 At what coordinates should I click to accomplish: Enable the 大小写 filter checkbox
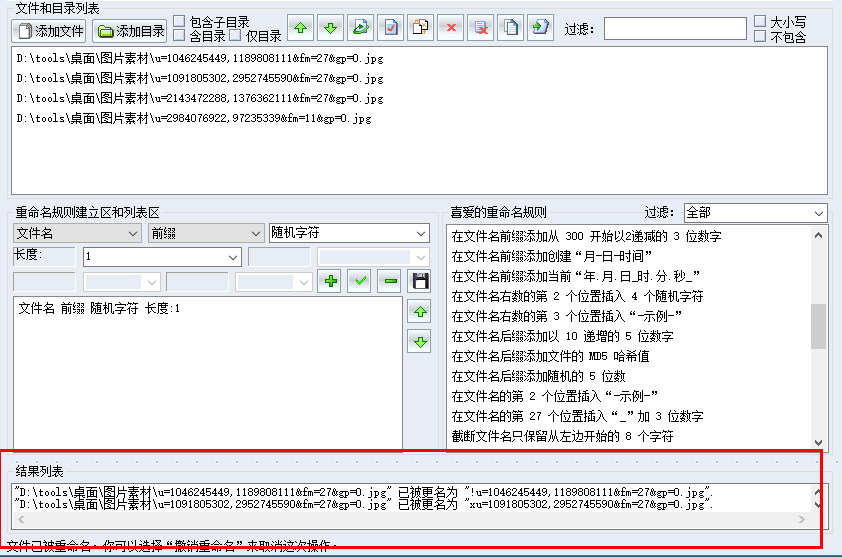(x=760, y=21)
